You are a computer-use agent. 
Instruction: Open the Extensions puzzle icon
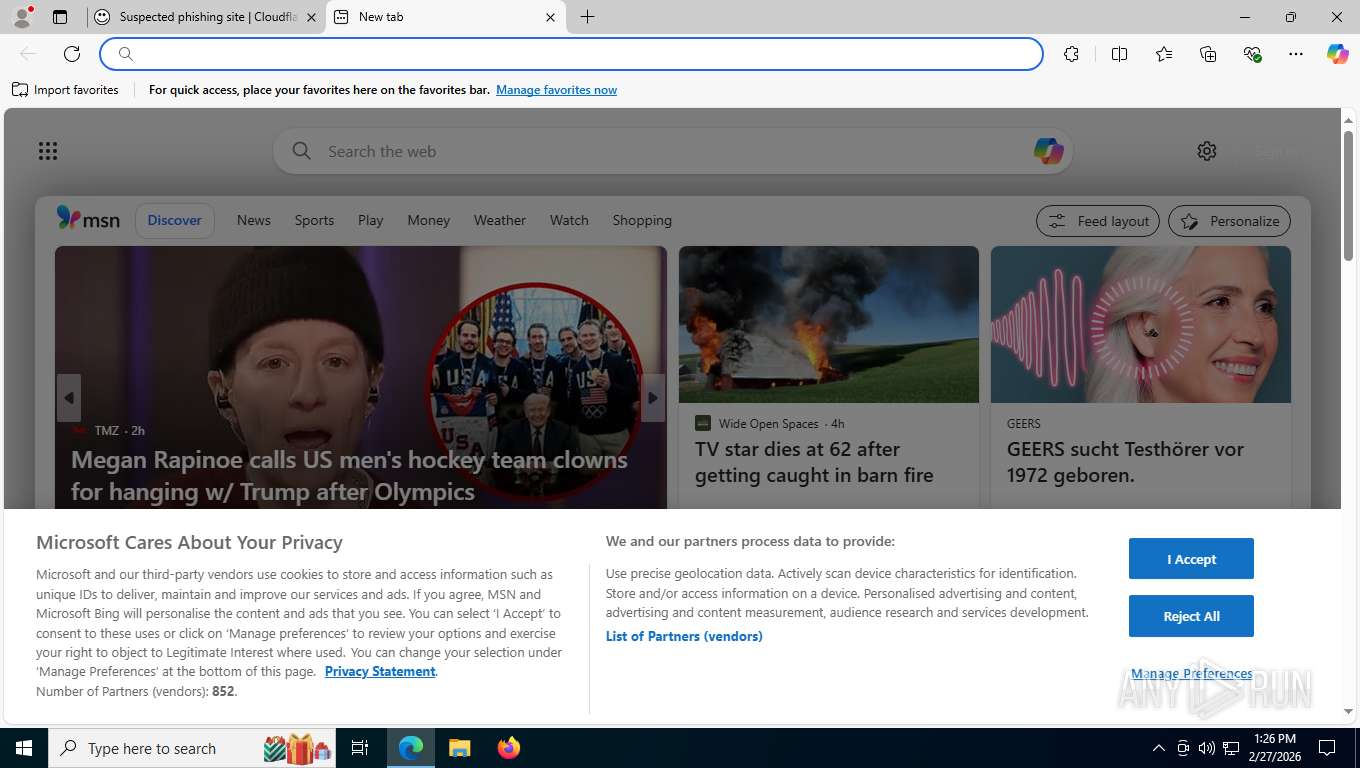click(1071, 54)
